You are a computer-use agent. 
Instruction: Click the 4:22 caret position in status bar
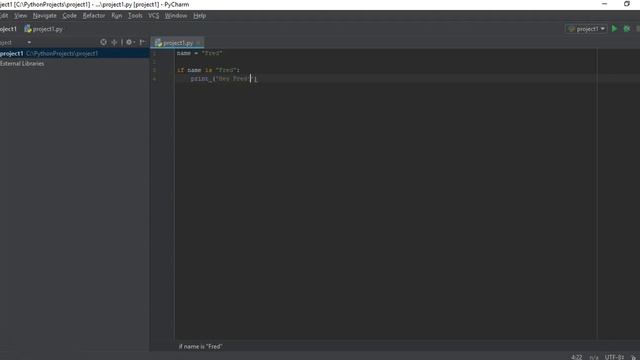[x=576, y=357]
